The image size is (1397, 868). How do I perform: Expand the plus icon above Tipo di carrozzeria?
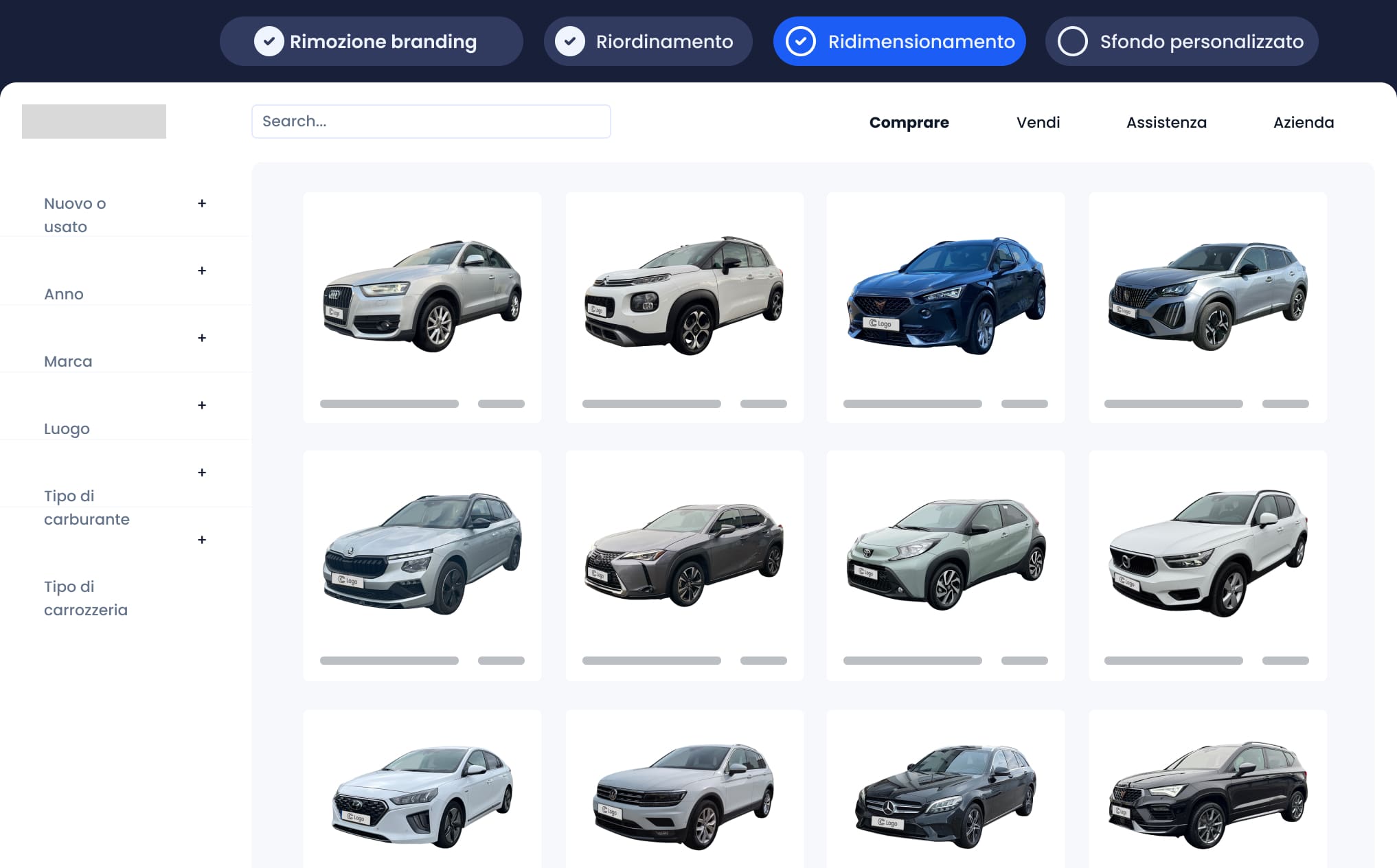click(x=202, y=540)
